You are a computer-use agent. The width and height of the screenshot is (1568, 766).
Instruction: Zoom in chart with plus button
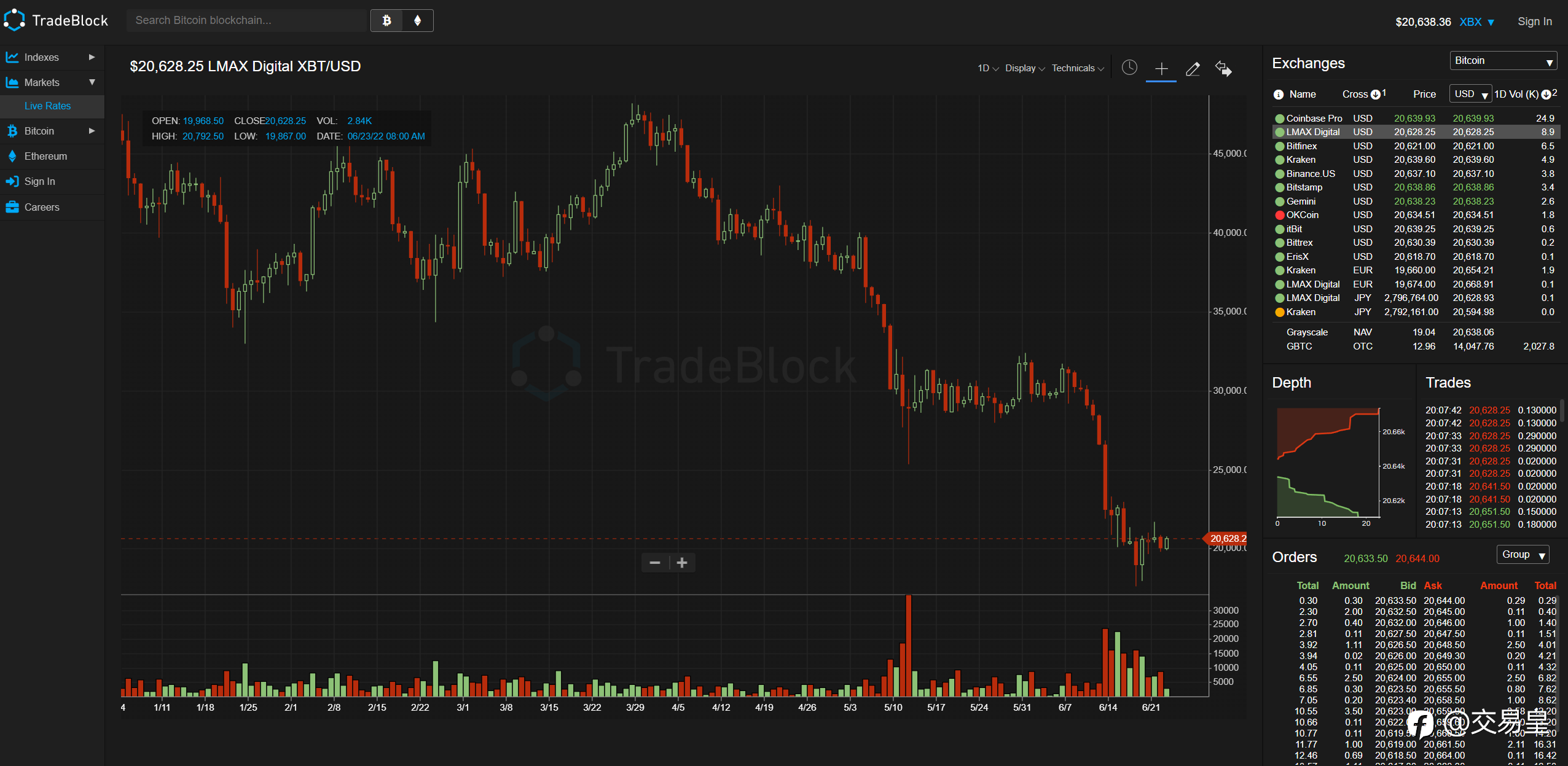pos(682,563)
